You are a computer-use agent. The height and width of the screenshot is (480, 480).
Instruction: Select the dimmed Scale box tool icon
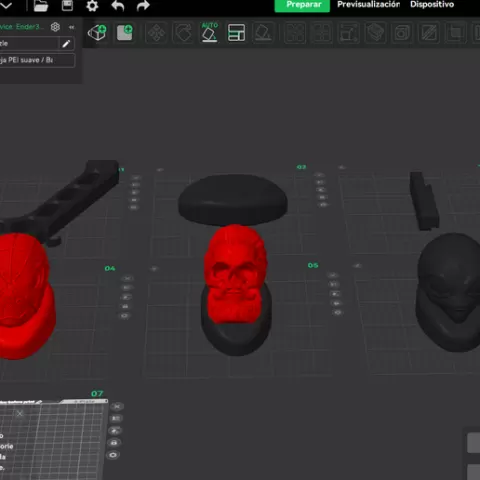(x=349, y=33)
